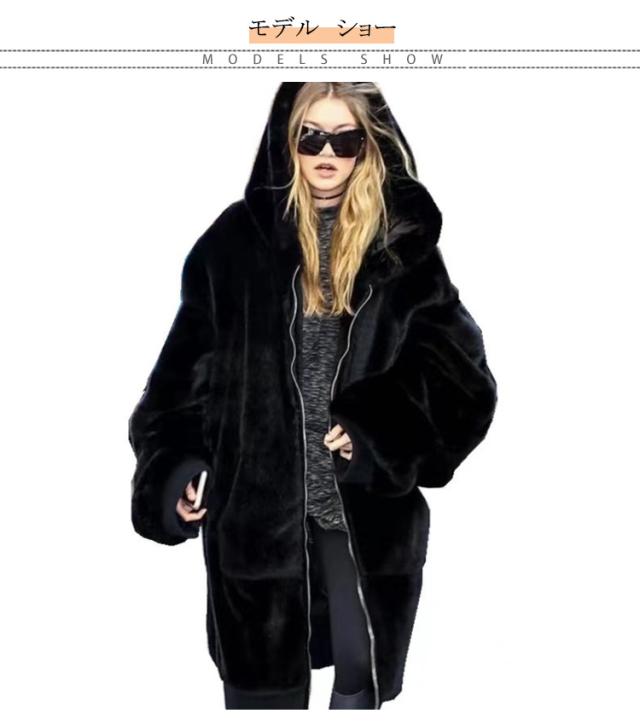Click the smartphone held in the hand

coord(200,489)
